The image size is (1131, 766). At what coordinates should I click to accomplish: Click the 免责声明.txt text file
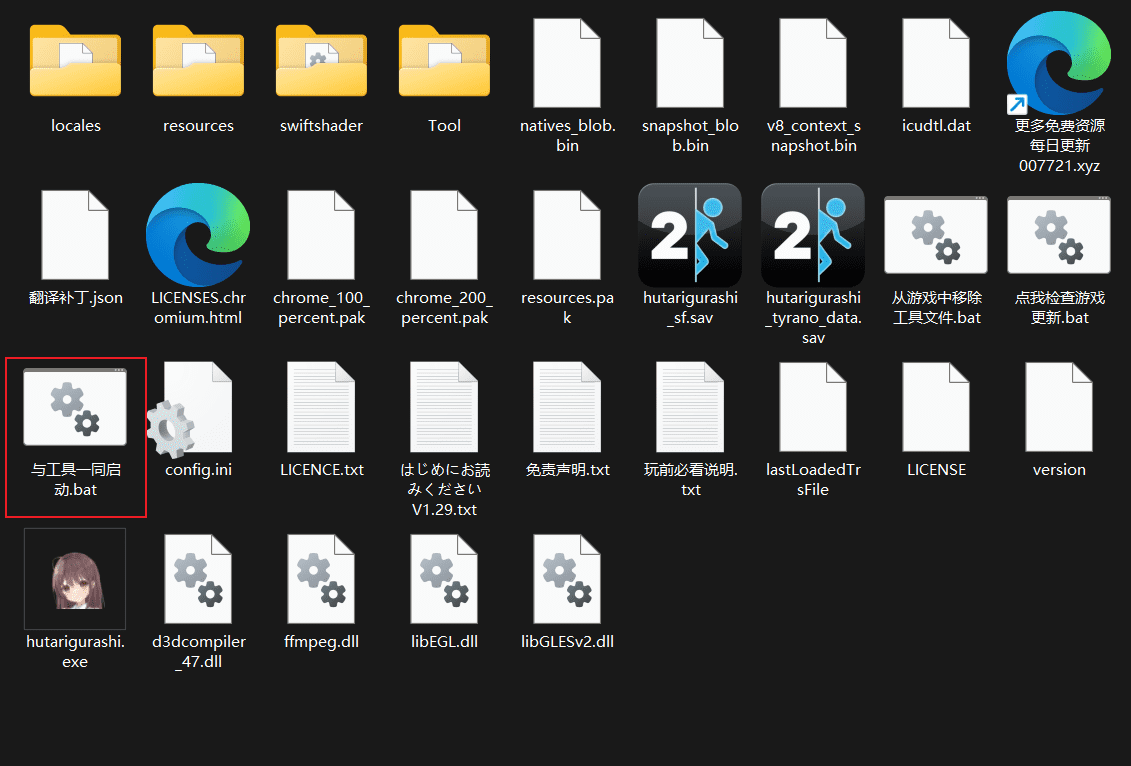point(567,407)
